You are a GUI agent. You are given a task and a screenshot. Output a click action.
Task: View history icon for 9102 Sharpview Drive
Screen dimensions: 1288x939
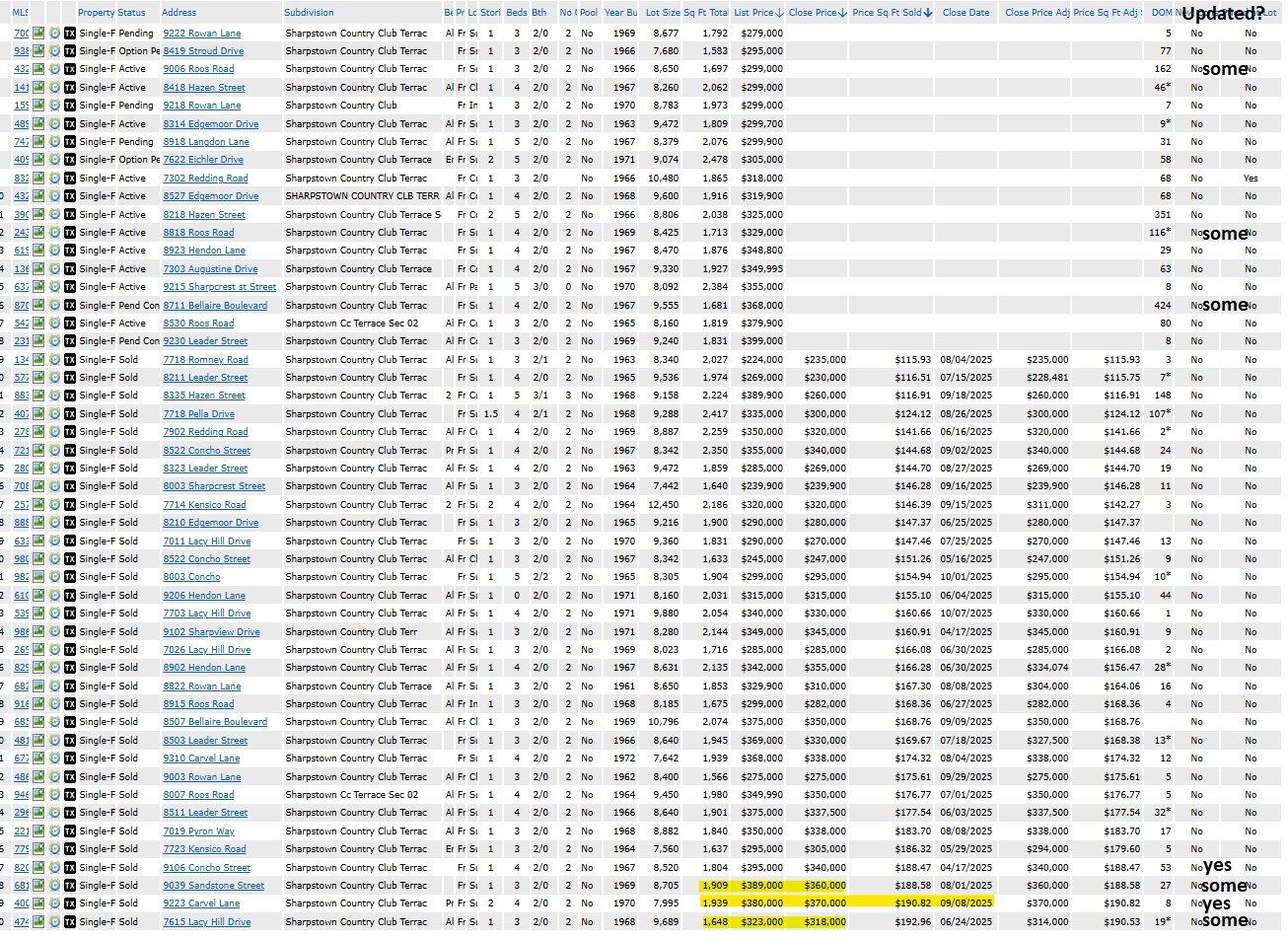click(x=54, y=632)
